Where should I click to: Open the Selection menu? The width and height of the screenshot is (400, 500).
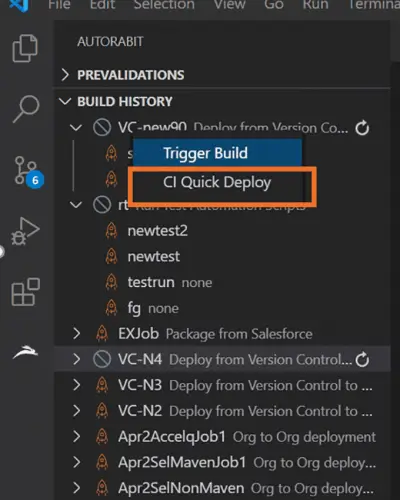164,5
